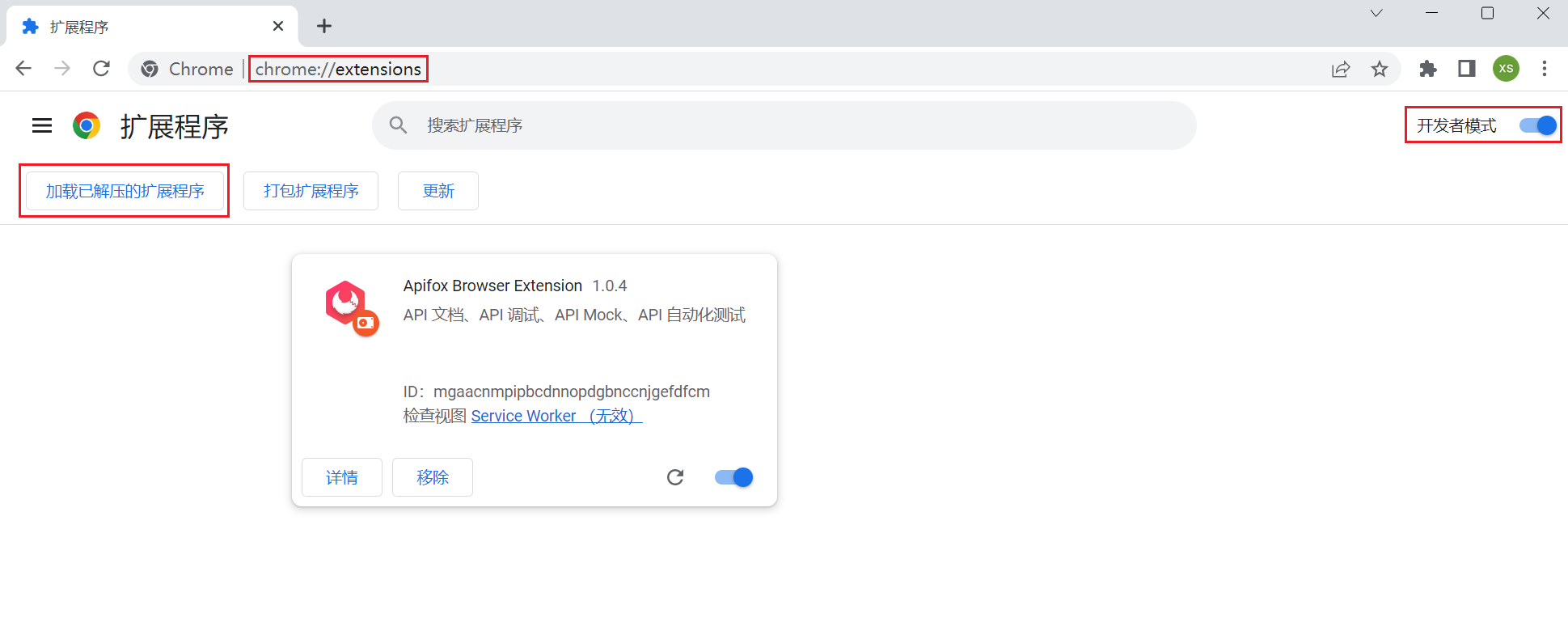Disable the 开发者模式 toggle

[x=1537, y=125]
